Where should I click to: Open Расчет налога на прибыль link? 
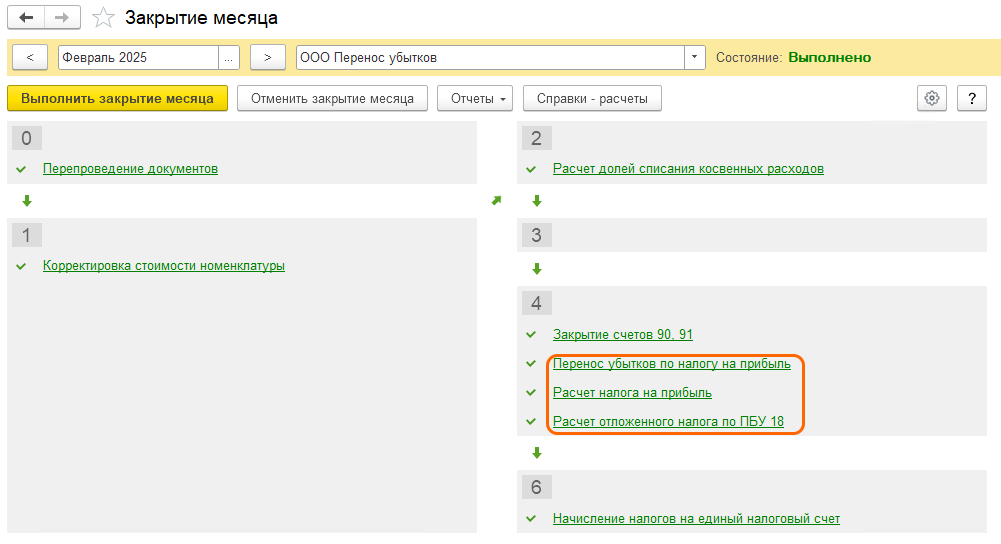pyautogui.click(x=632, y=393)
